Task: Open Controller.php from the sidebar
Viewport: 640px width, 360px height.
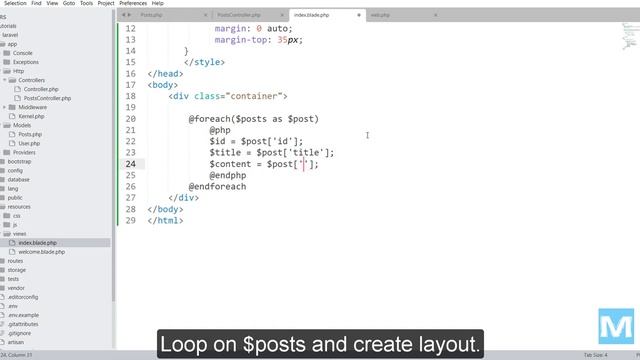Action: click(x=41, y=89)
